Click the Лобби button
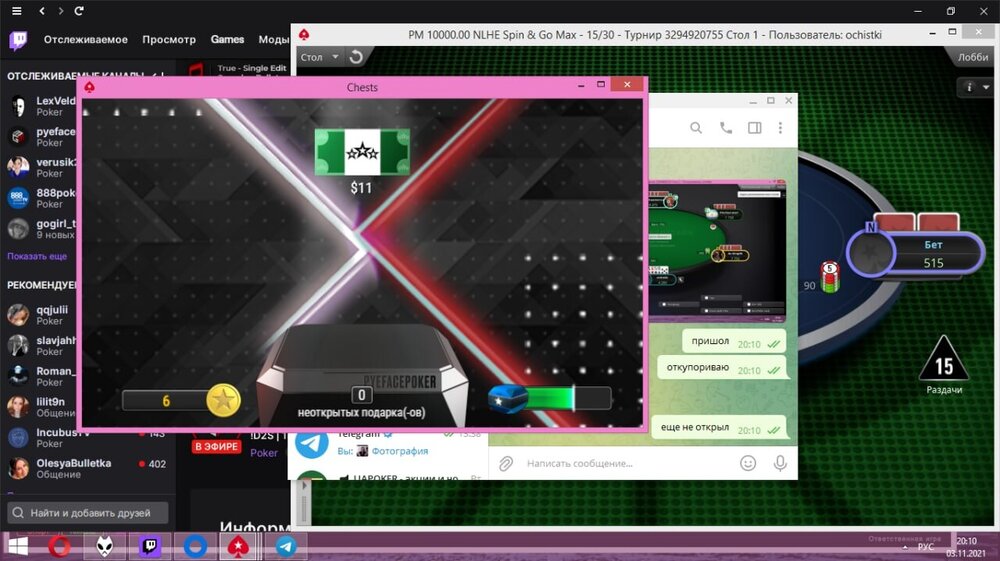This screenshot has width=1000, height=561. 972,58
